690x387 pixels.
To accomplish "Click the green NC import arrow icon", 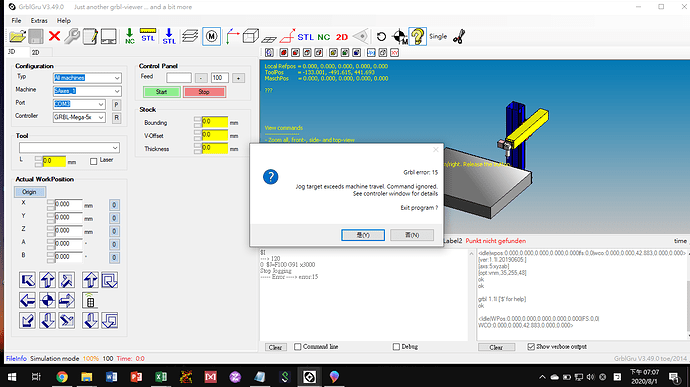I will (x=129, y=37).
